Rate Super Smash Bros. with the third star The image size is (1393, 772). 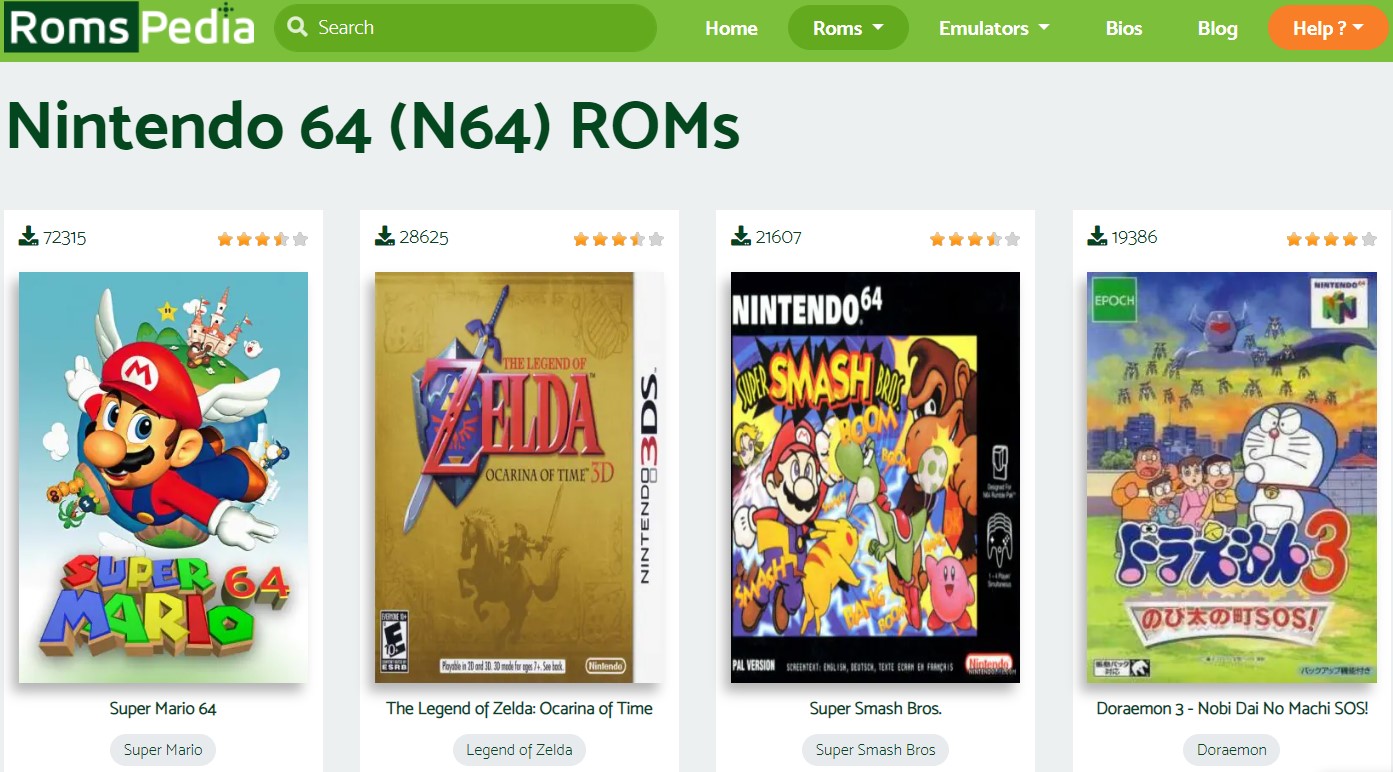click(x=974, y=238)
